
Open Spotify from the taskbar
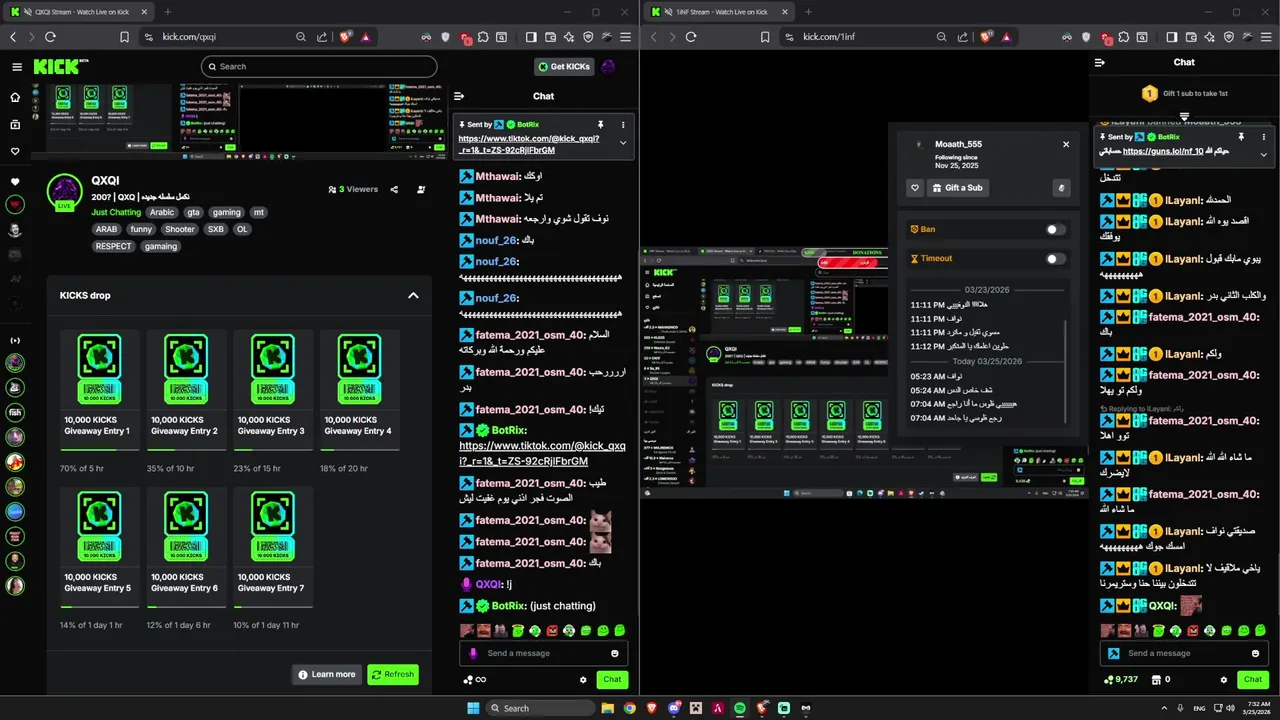pos(739,708)
